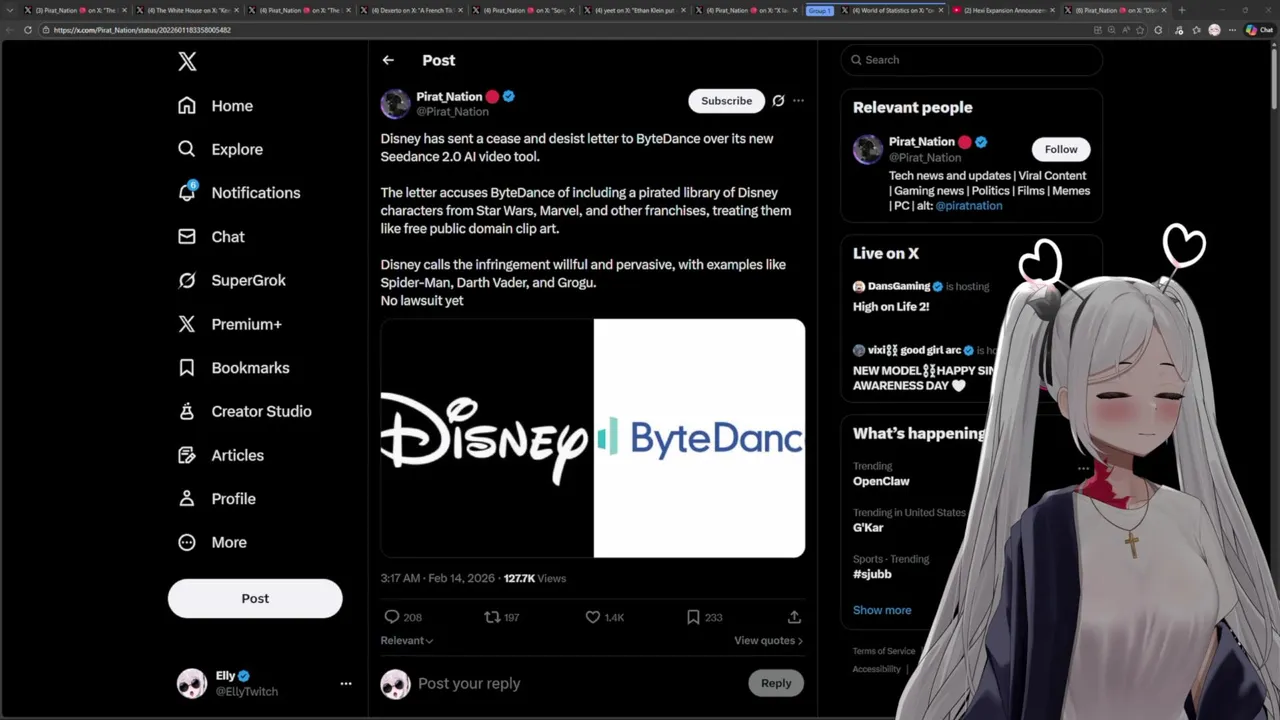Open Creator Studio in the sidebar
The image size is (1280, 720).
(244, 411)
